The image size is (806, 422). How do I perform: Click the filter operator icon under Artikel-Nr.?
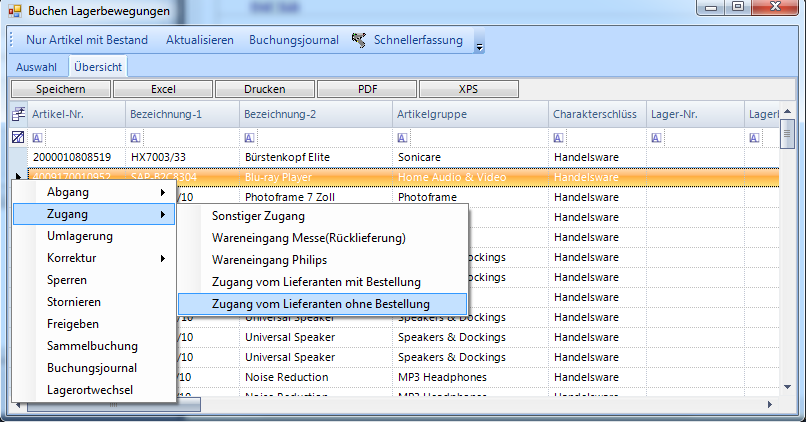(x=37, y=137)
